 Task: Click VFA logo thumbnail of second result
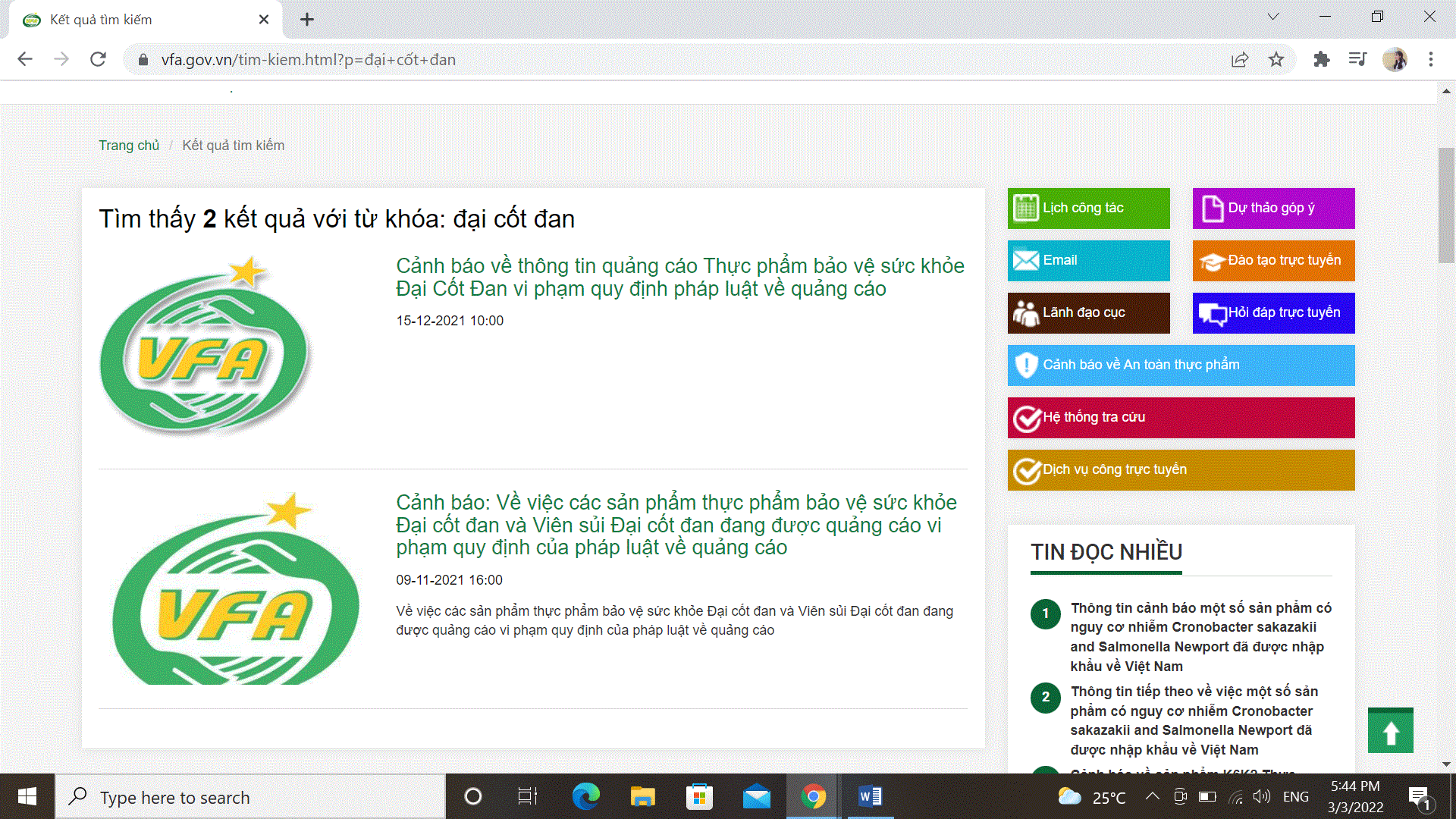(x=235, y=591)
